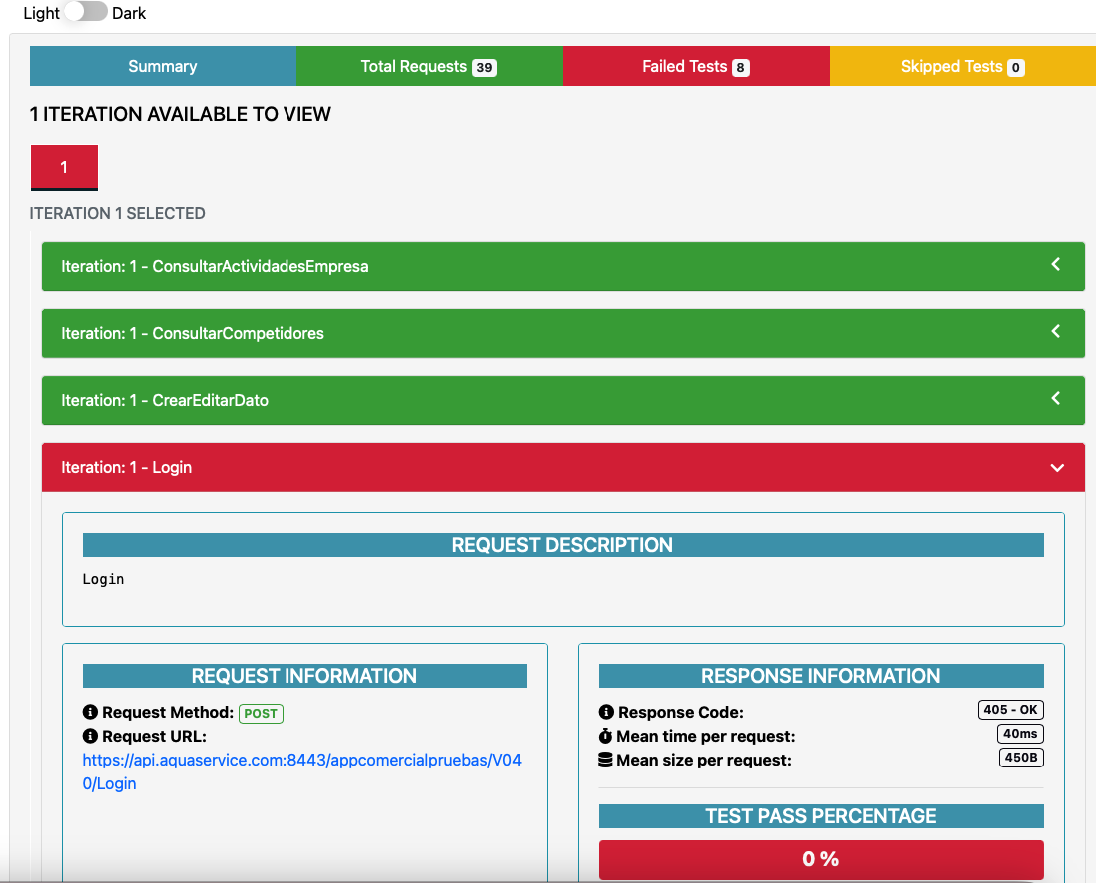Open the aquaservice Login request URL
This screenshot has height=883, width=1096.
coord(301,771)
